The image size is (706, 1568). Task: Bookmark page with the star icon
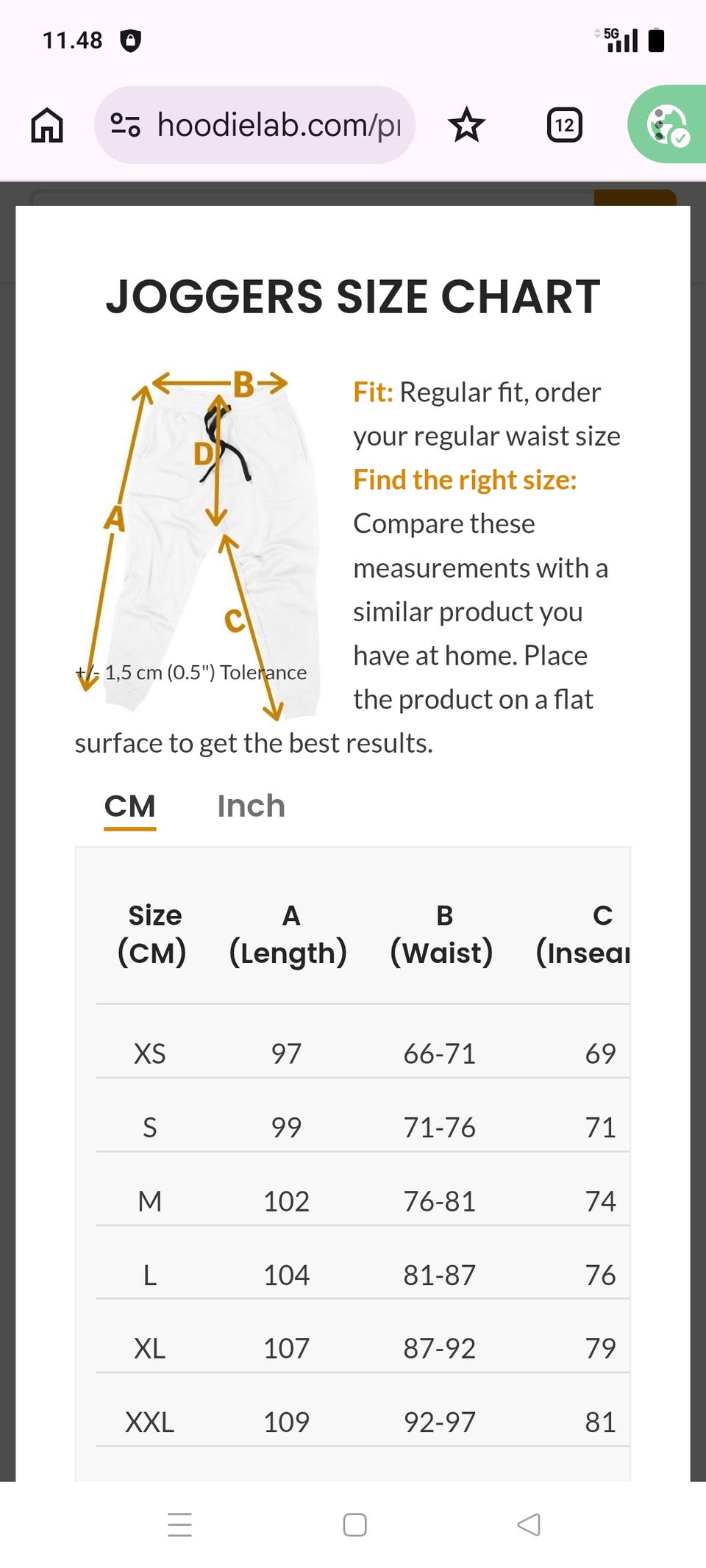point(466,125)
